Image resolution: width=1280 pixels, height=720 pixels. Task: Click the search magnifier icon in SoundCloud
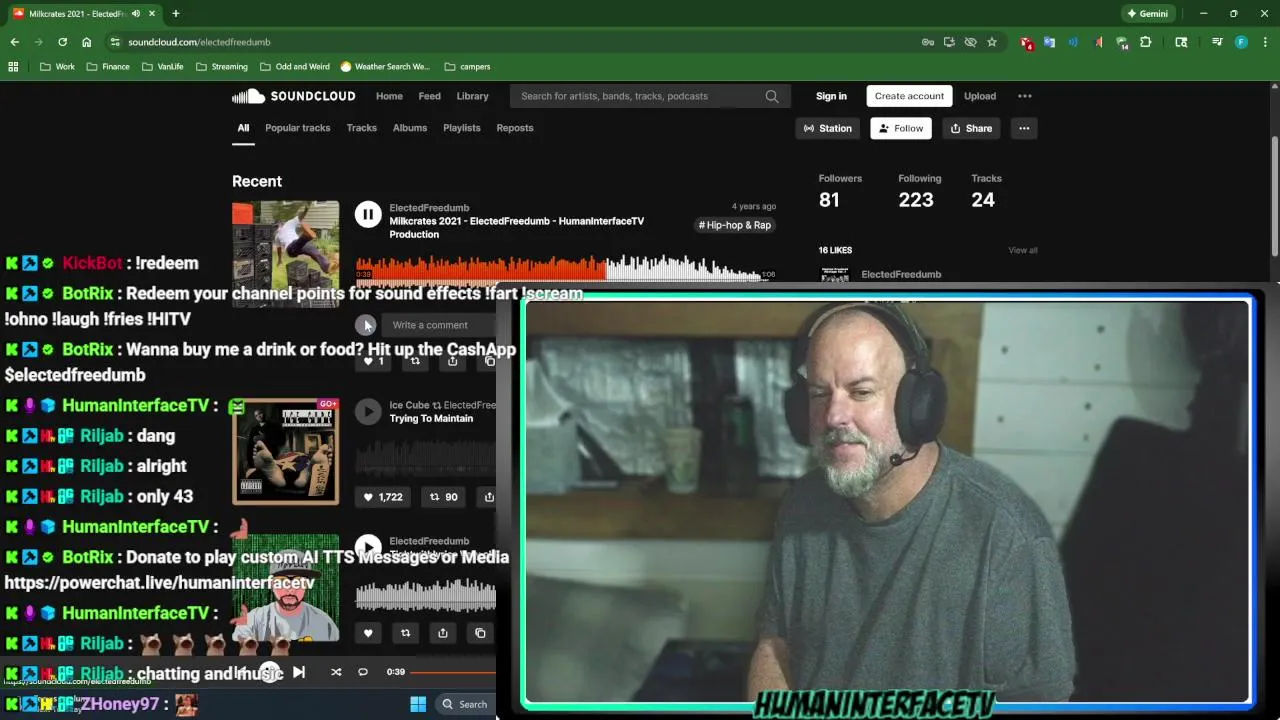[x=772, y=96]
